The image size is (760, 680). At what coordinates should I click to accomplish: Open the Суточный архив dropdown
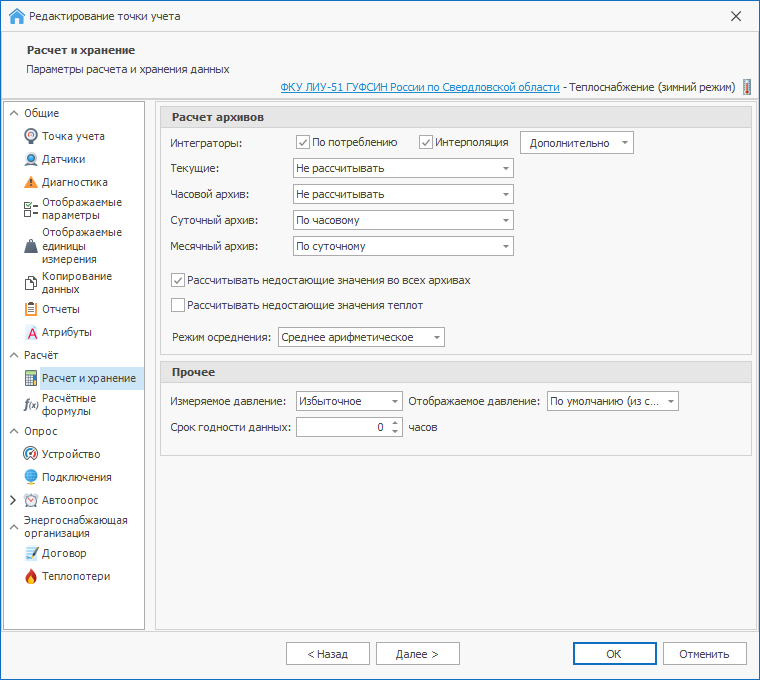click(x=403, y=220)
